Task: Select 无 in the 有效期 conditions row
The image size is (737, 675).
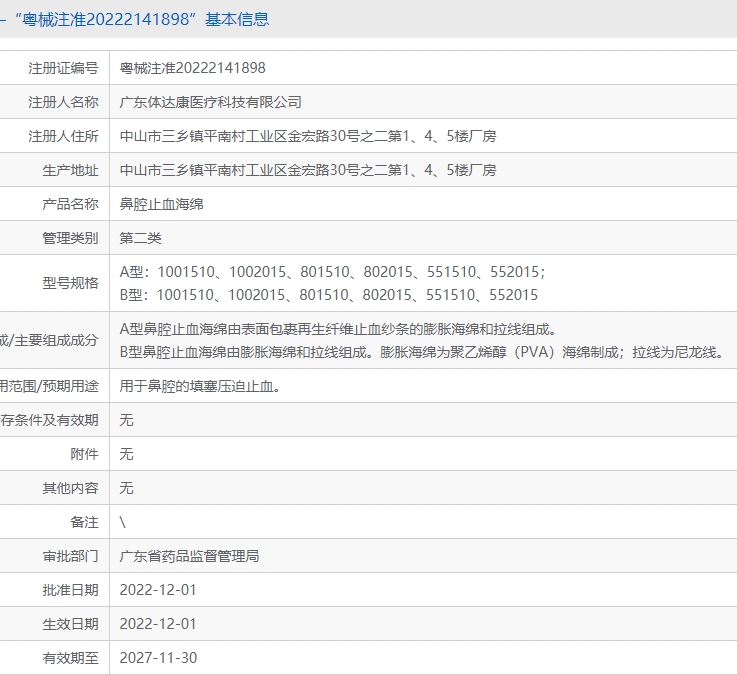Action: pyautogui.click(x=126, y=420)
